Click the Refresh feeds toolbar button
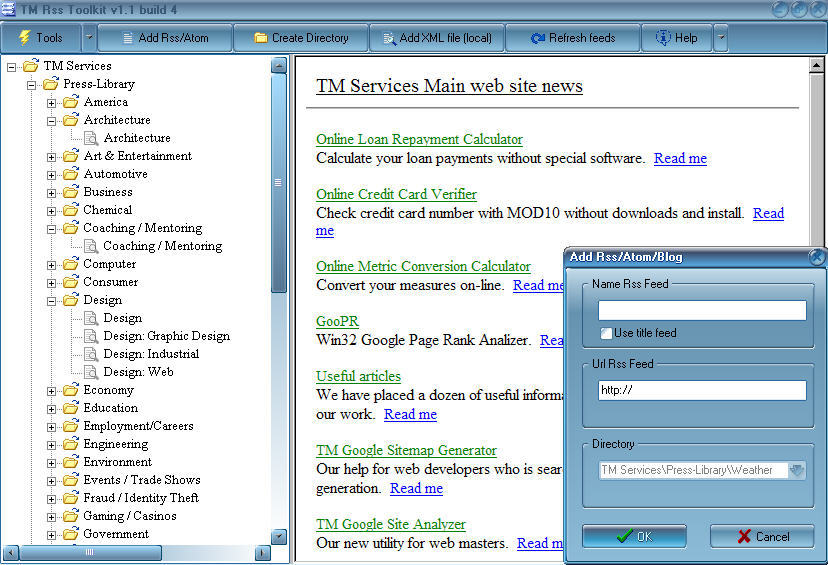This screenshot has width=828, height=565. pos(573,38)
